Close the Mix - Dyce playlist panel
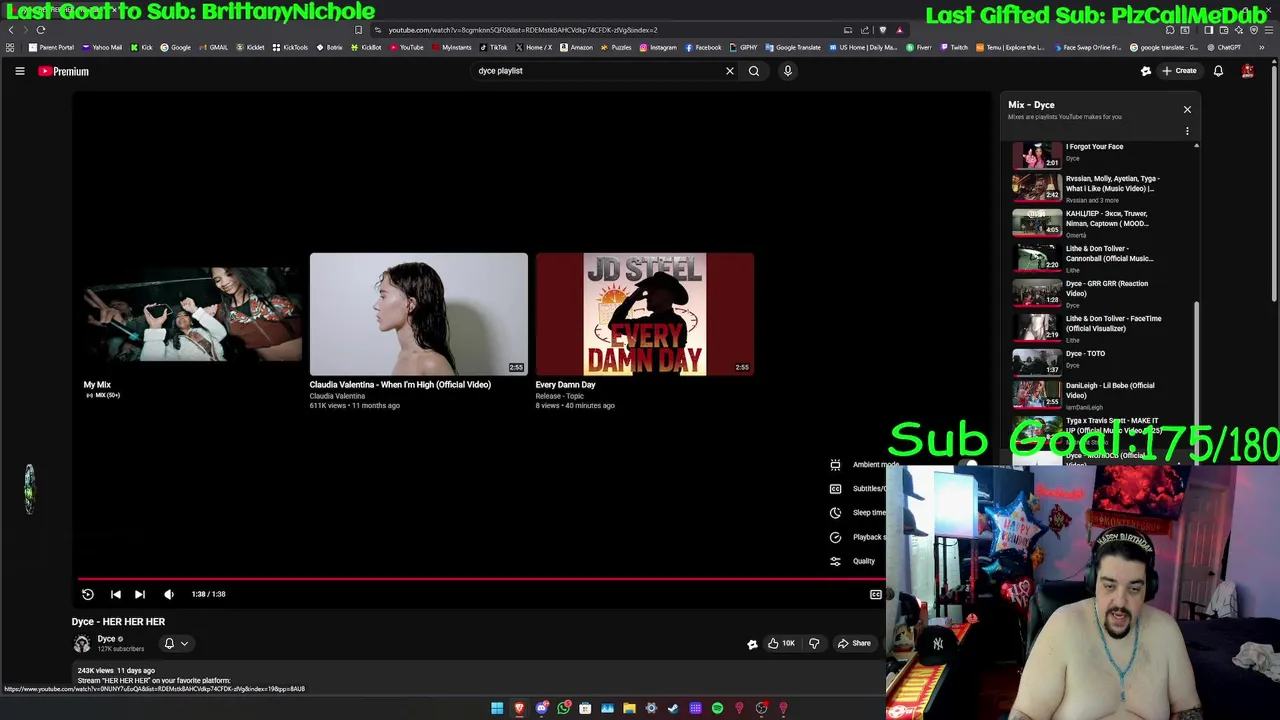1280x720 pixels. tap(1187, 109)
